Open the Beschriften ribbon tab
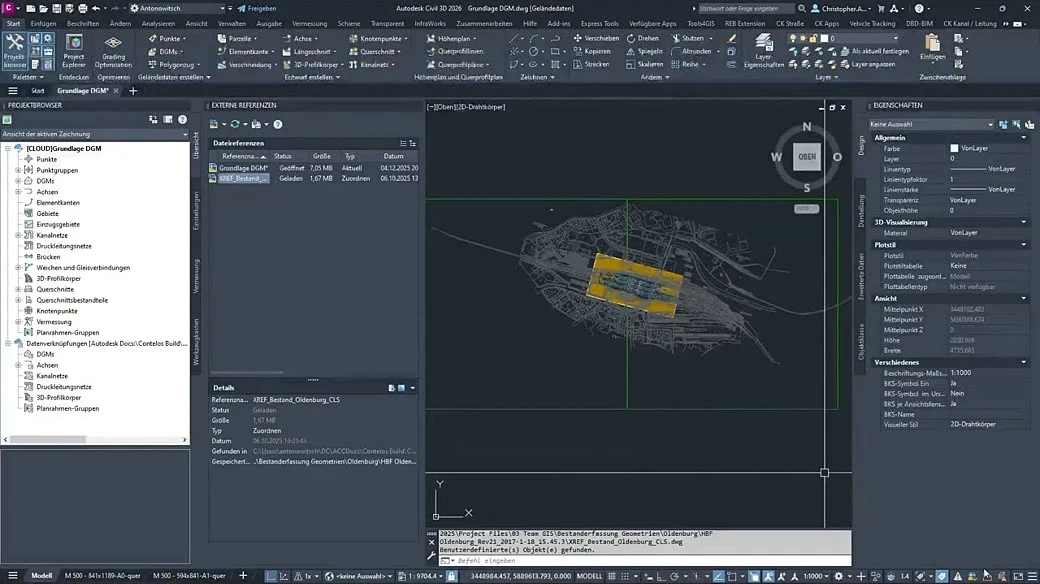The width and height of the screenshot is (1040, 584). click(x=83, y=23)
